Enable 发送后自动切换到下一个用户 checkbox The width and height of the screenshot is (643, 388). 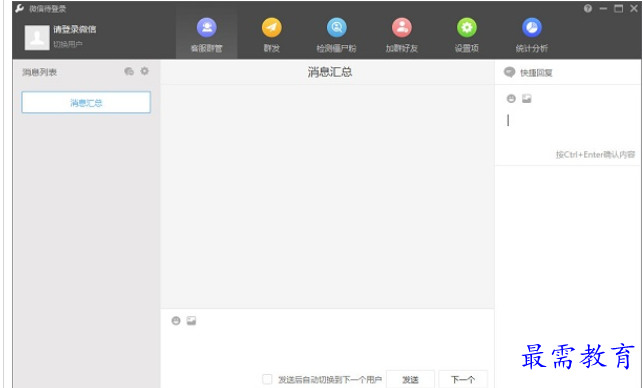(x=267, y=379)
